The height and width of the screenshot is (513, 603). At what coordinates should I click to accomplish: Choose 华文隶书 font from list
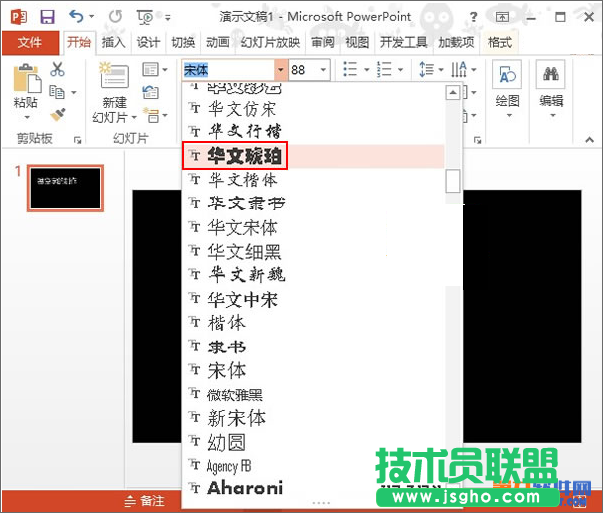pyautogui.click(x=313, y=203)
